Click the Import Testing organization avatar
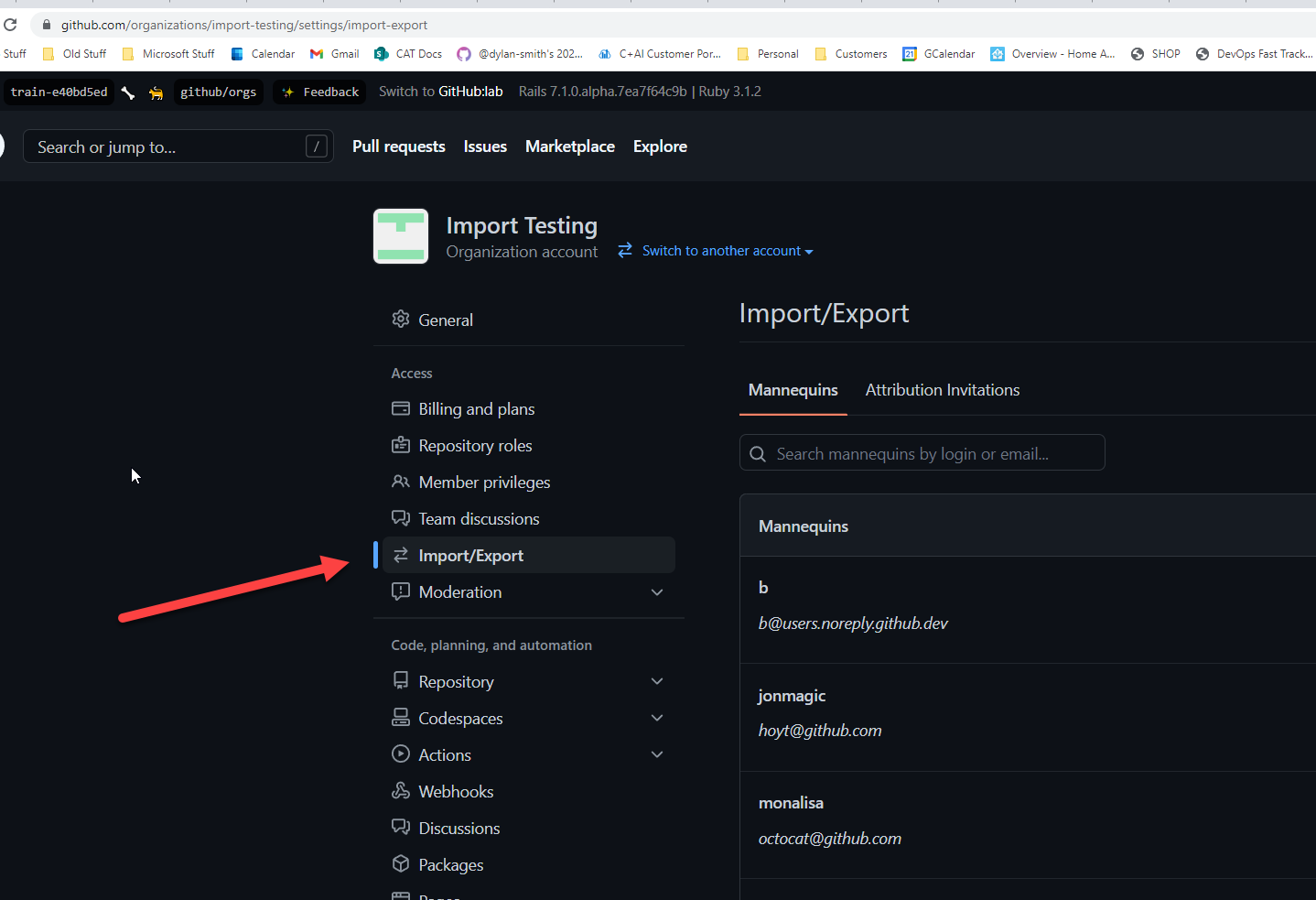This screenshot has width=1316, height=900. coord(401,236)
